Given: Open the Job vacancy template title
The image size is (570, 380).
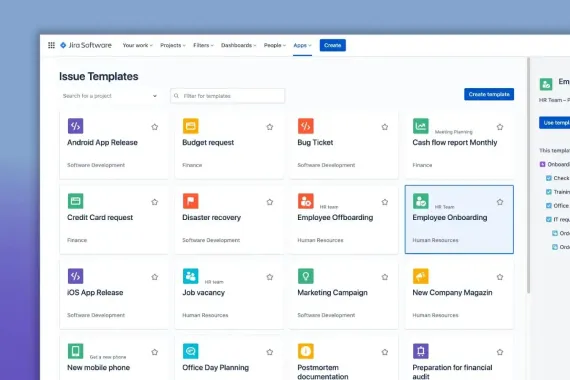Looking at the screenshot, I should click(x=204, y=292).
